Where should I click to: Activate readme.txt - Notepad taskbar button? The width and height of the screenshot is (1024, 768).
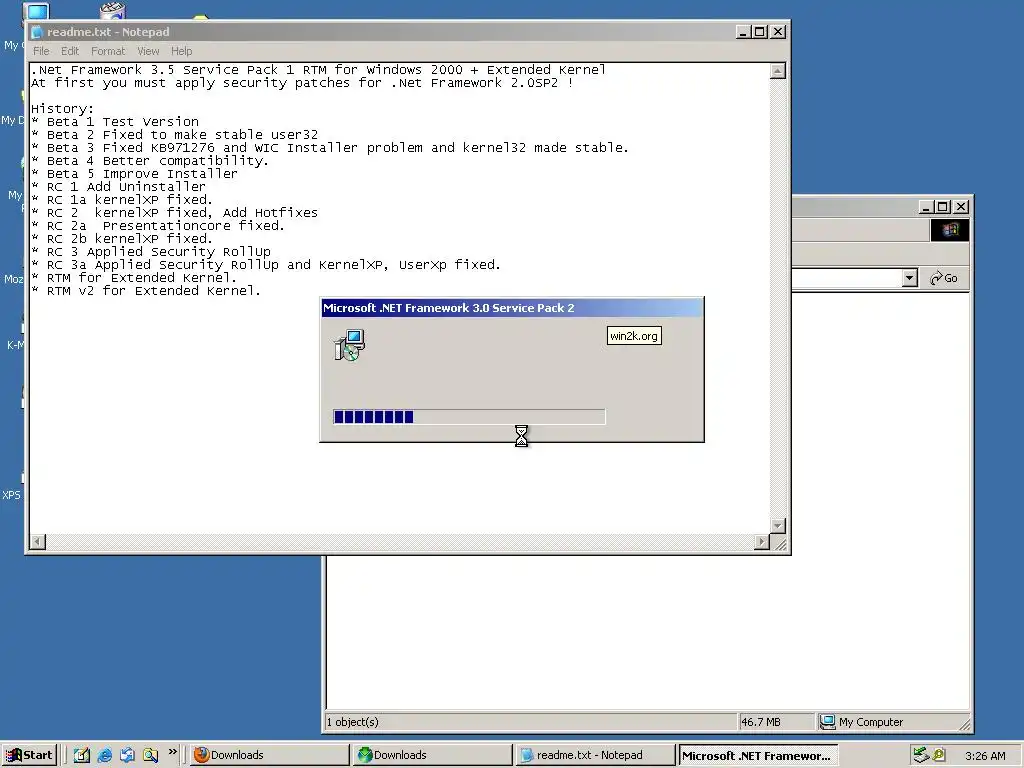(595, 755)
